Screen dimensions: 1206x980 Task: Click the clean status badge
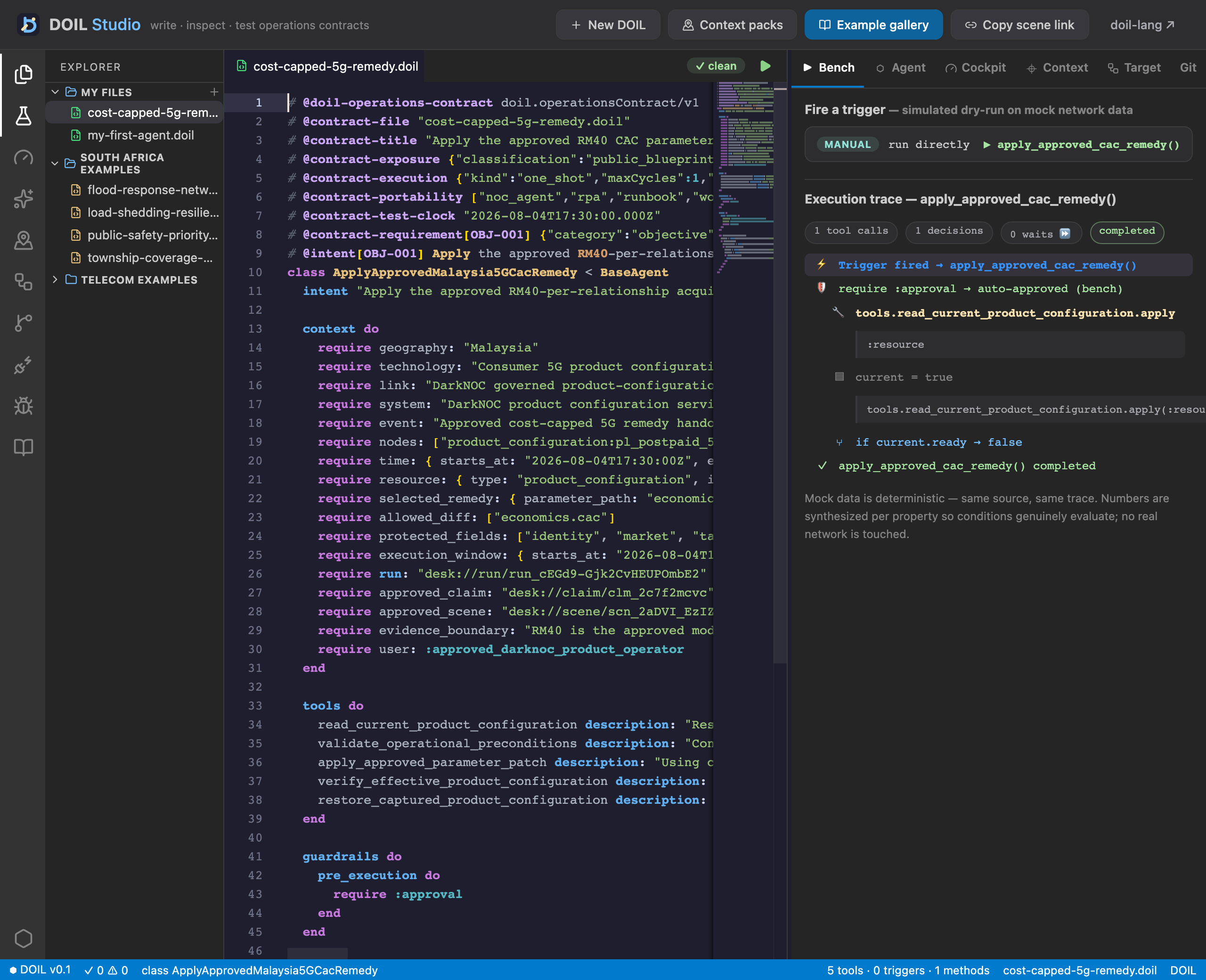pos(716,66)
